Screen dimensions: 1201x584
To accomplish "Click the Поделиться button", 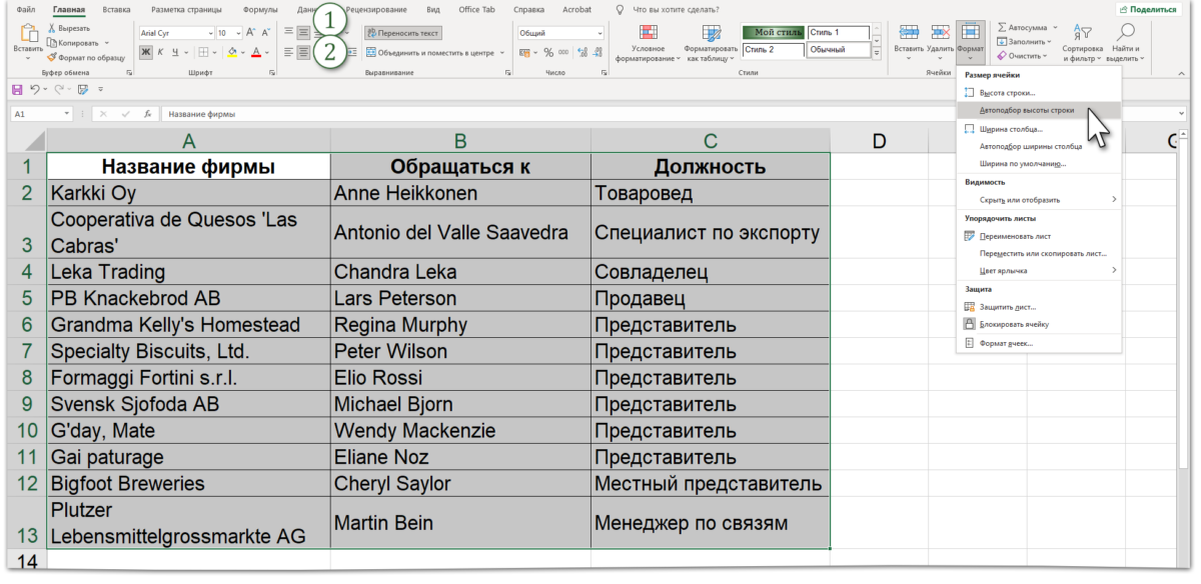I will tap(1147, 9).
